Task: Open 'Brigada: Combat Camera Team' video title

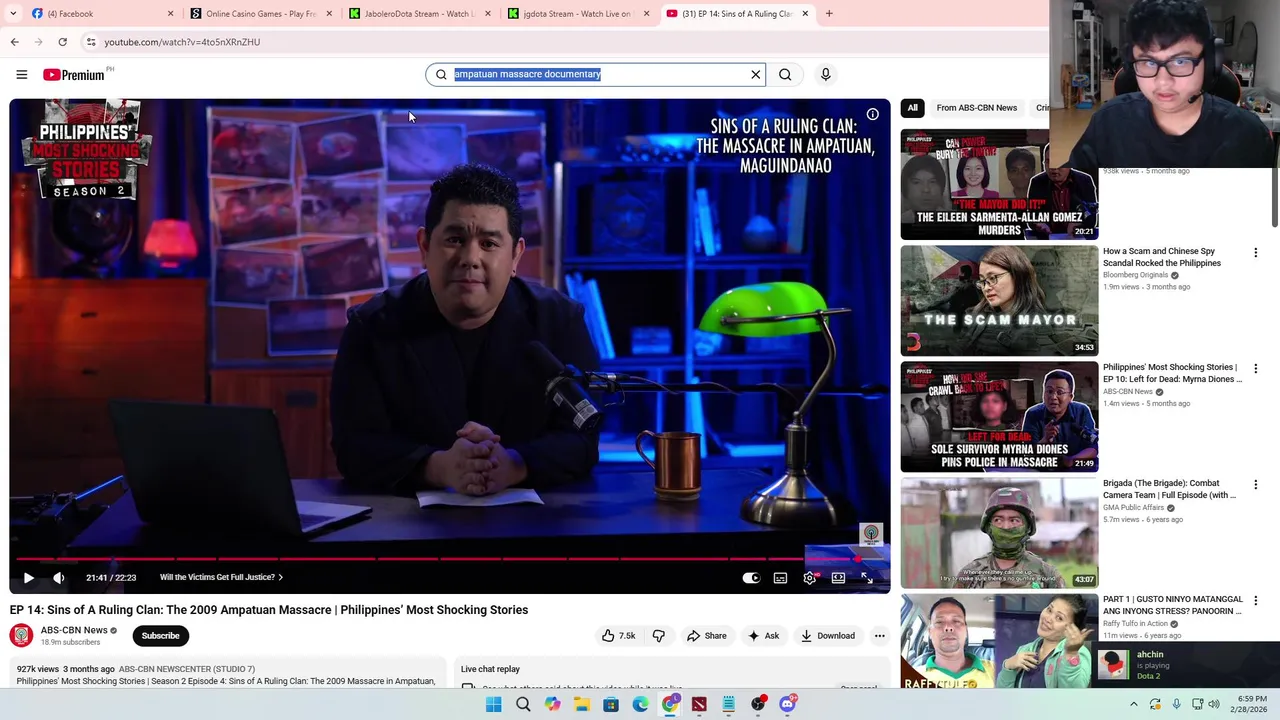Action: click(x=1171, y=489)
